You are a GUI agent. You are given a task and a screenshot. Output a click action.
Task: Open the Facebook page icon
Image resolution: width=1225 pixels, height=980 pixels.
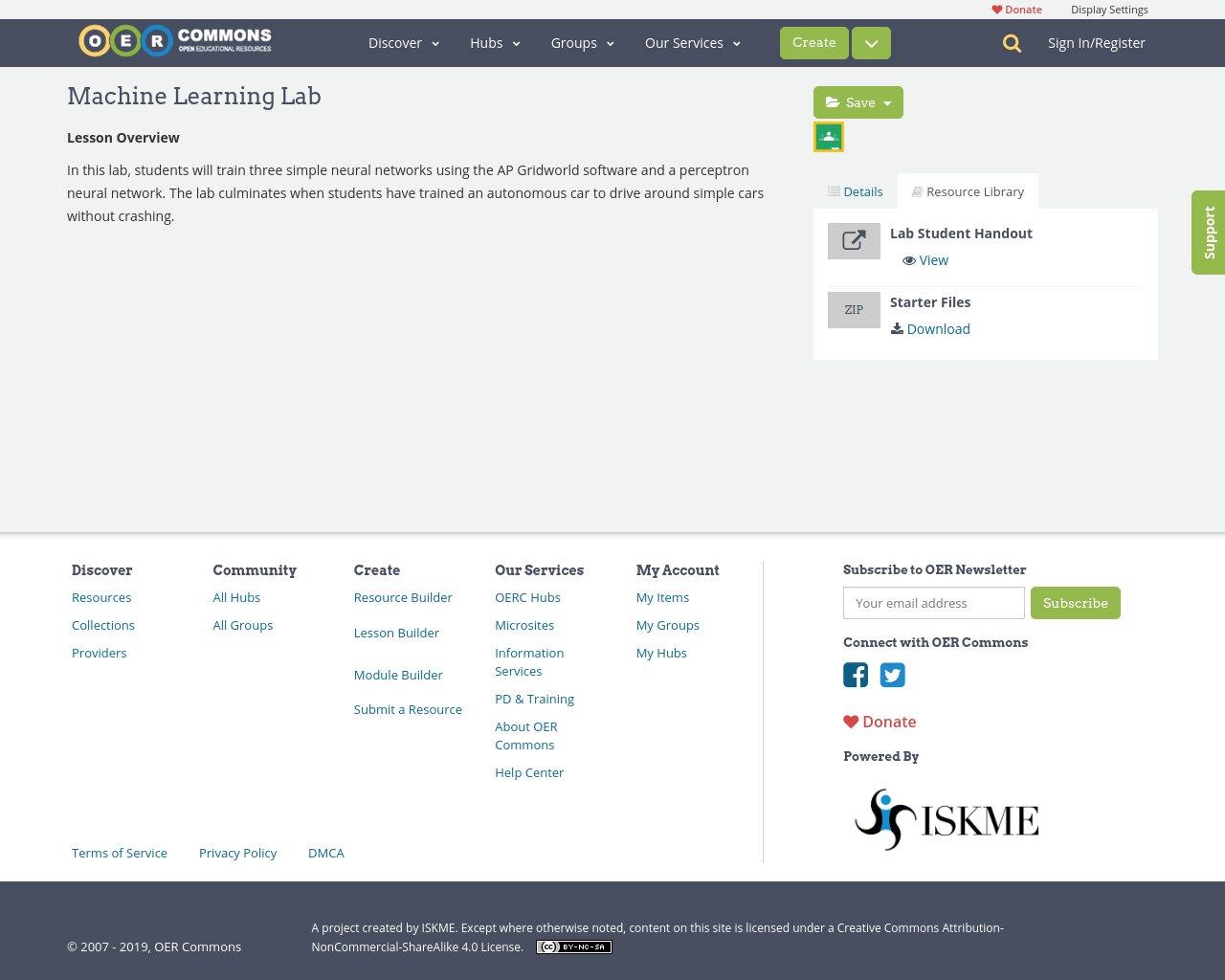[856, 676]
